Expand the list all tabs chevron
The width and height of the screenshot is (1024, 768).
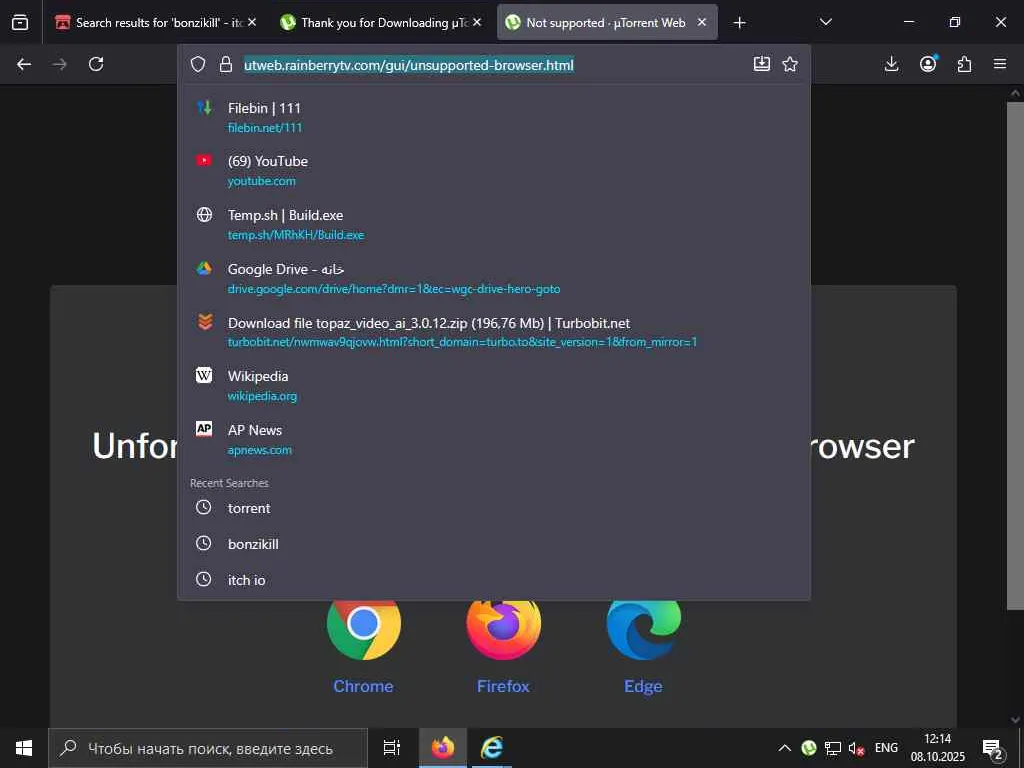[825, 22]
